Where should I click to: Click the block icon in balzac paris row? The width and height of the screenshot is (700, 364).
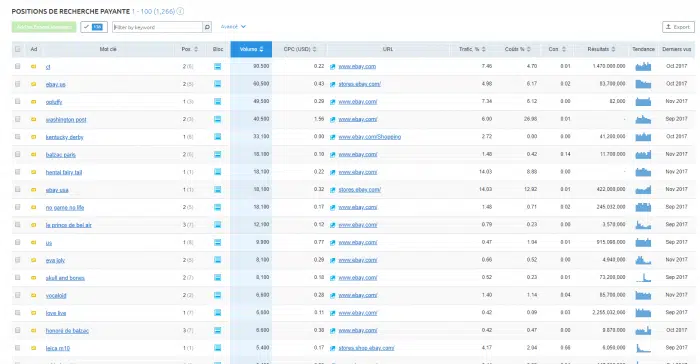tap(217, 155)
